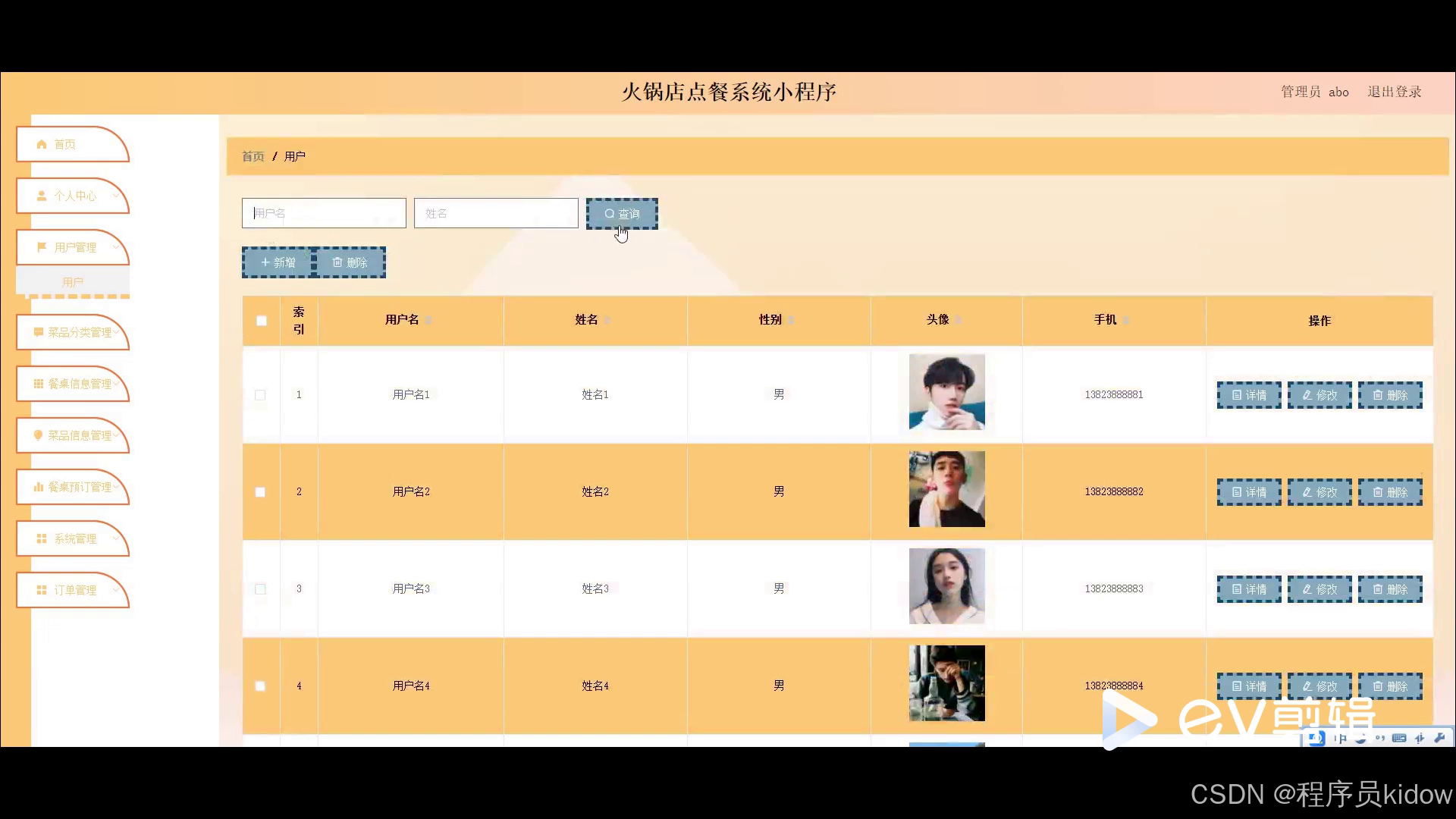Click the magnifier 查询 search button

tap(621, 214)
